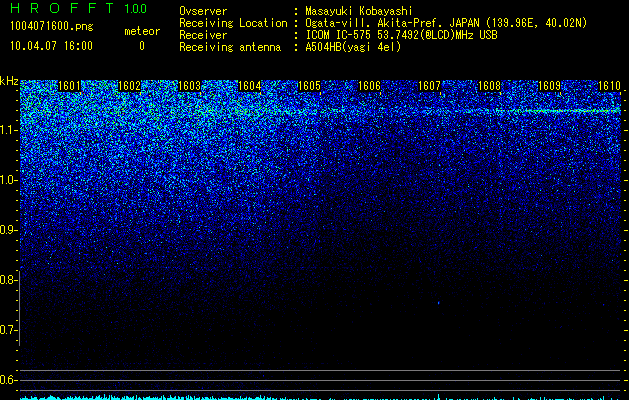Click the 0.9 kHz axis label
Image resolution: width=629 pixels, height=400 pixels.
8,230
